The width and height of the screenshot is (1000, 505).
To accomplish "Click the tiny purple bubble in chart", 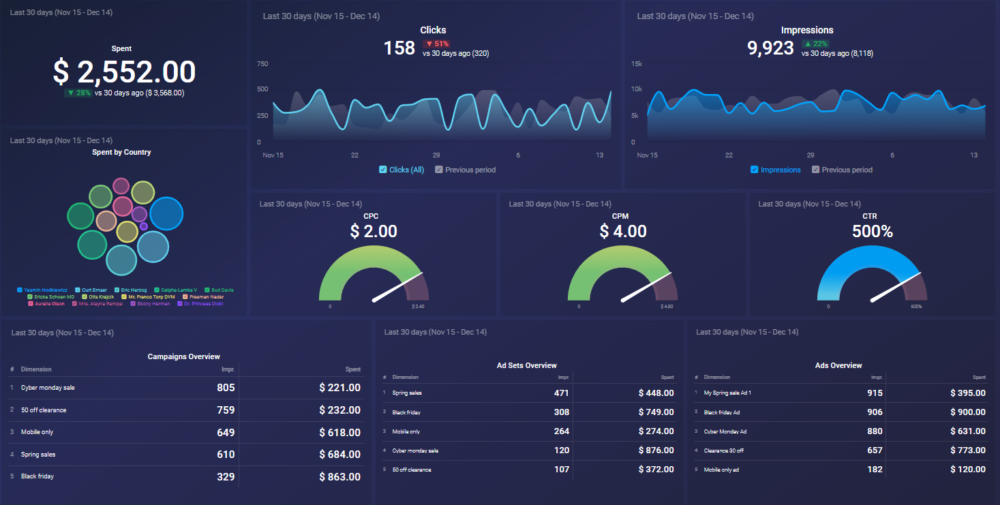I will (143, 226).
